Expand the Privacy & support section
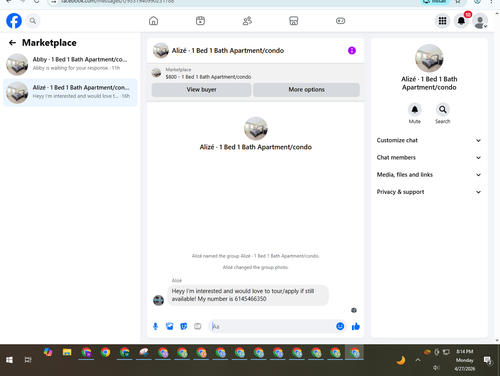 (429, 192)
